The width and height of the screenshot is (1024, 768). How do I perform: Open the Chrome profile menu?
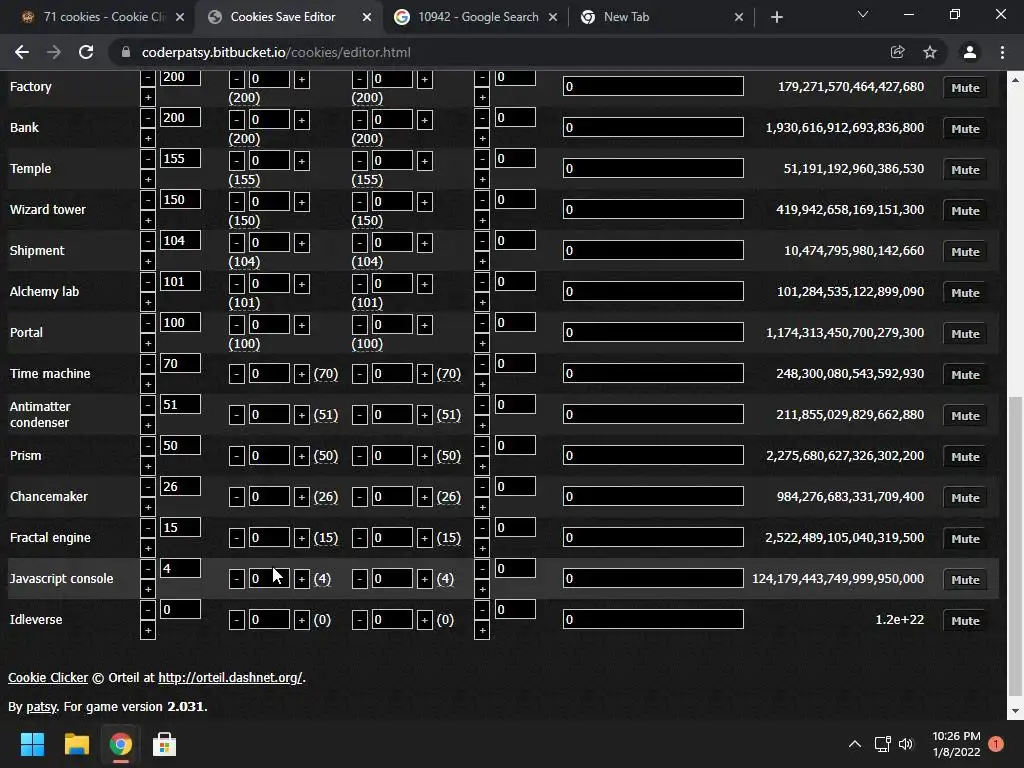pyautogui.click(x=970, y=52)
